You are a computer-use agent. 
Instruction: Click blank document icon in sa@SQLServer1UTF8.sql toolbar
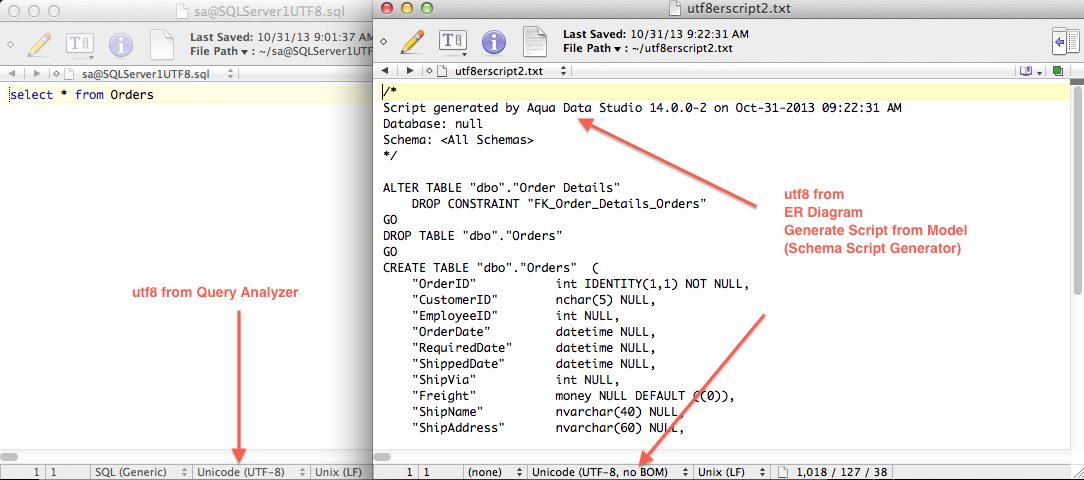tap(162, 45)
